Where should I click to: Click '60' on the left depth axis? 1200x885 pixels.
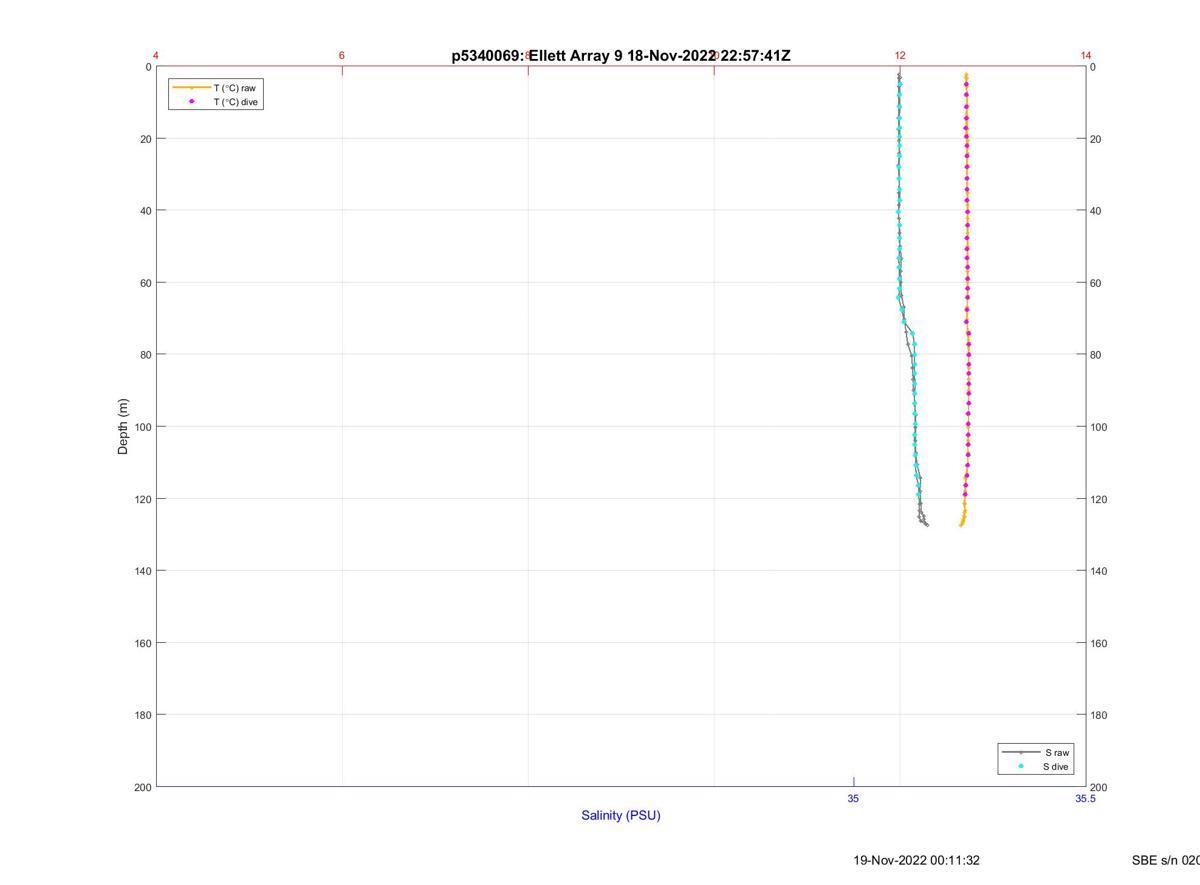click(x=145, y=283)
